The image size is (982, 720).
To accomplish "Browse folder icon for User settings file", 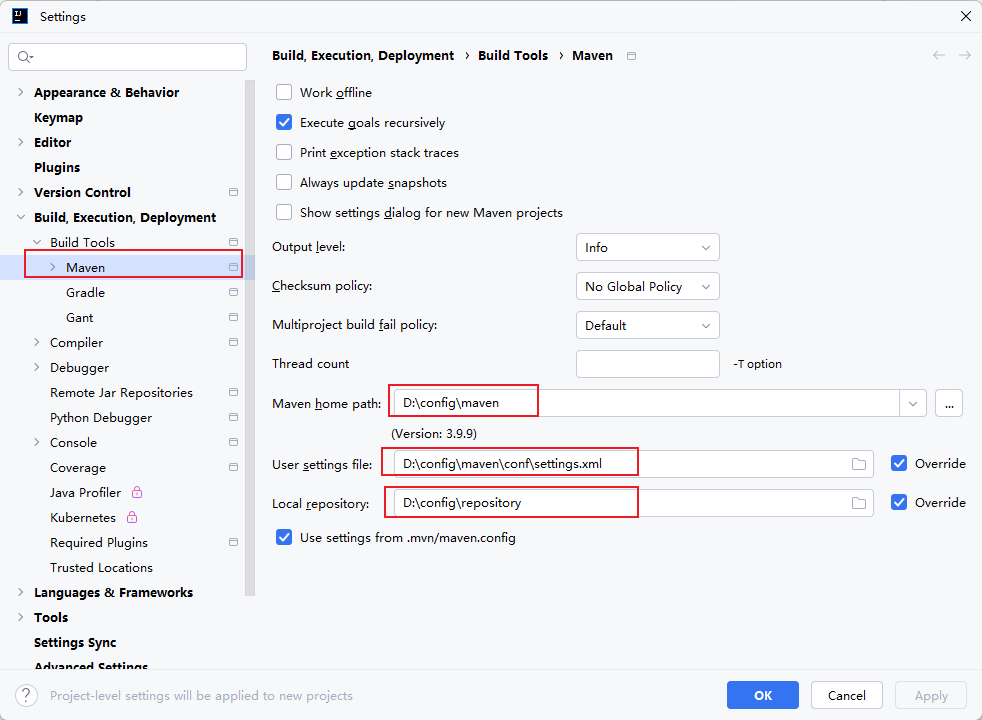I will (x=859, y=465).
